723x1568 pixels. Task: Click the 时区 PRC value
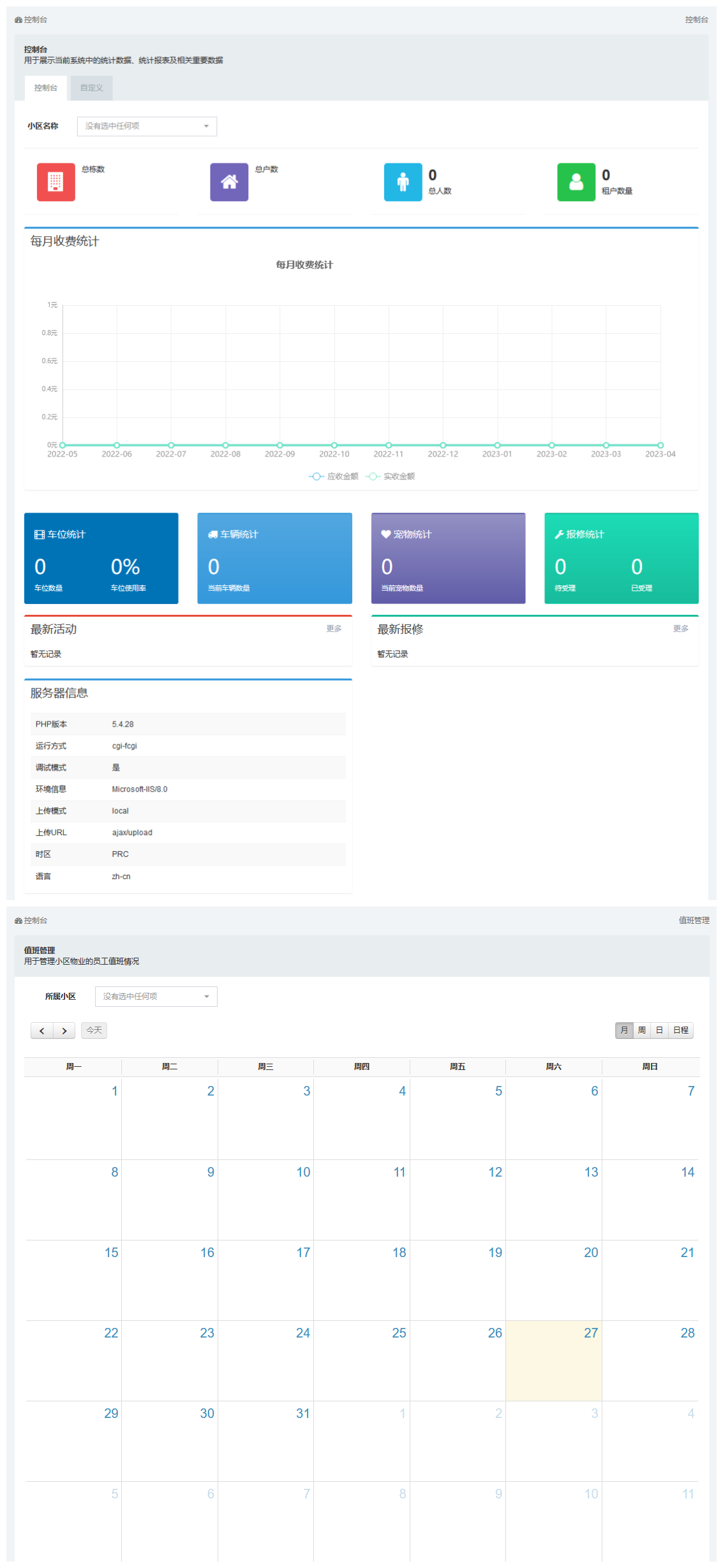click(120, 854)
